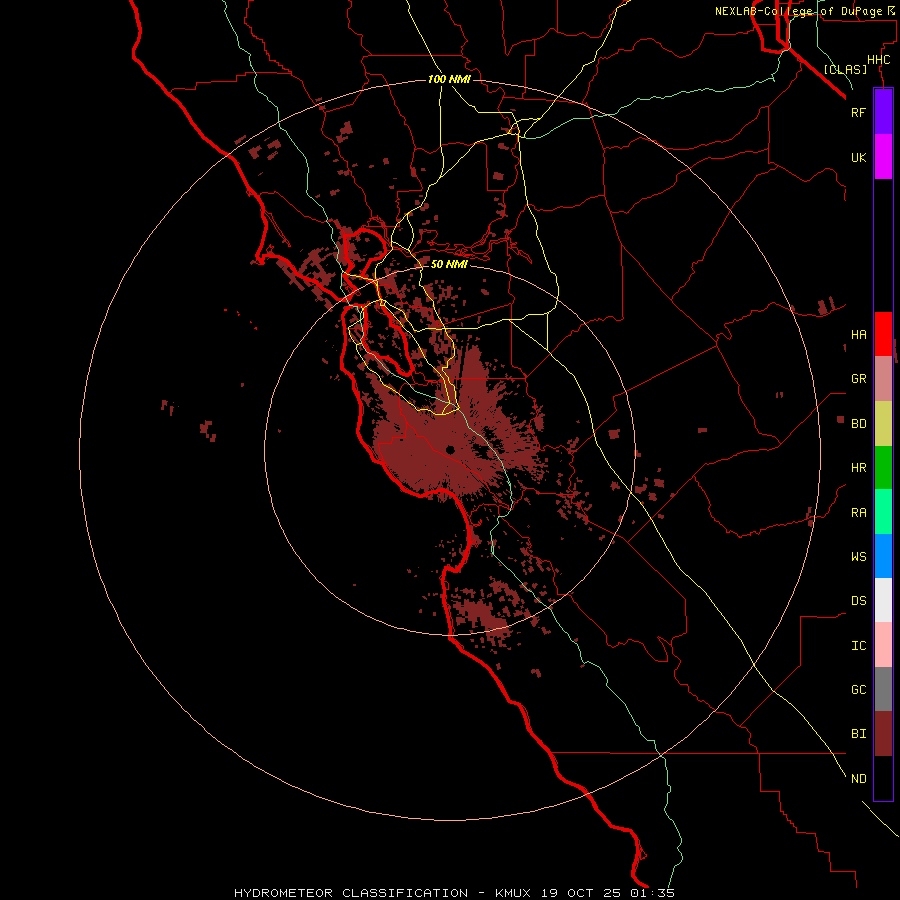
Task: Click the HA legend label
Action: 858,334
